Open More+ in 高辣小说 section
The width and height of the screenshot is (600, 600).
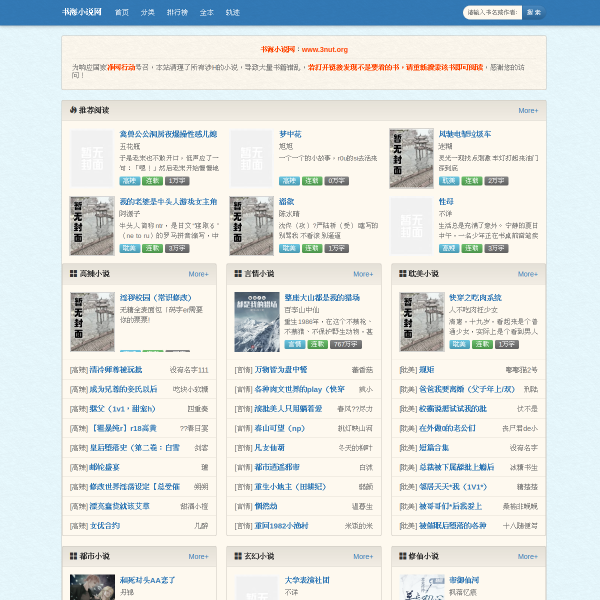[198, 274]
